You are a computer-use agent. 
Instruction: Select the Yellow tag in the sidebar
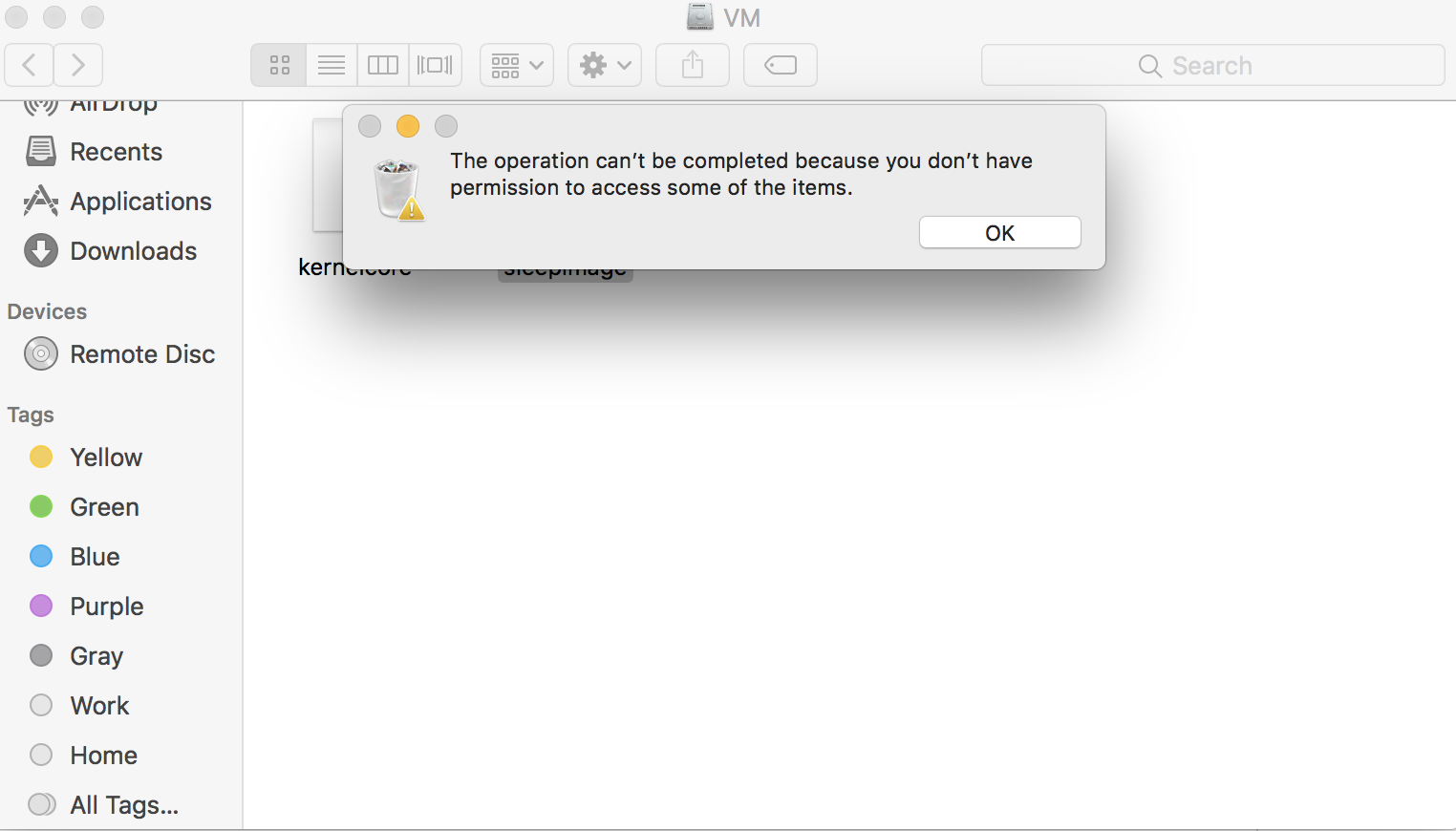(x=105, y=457)
